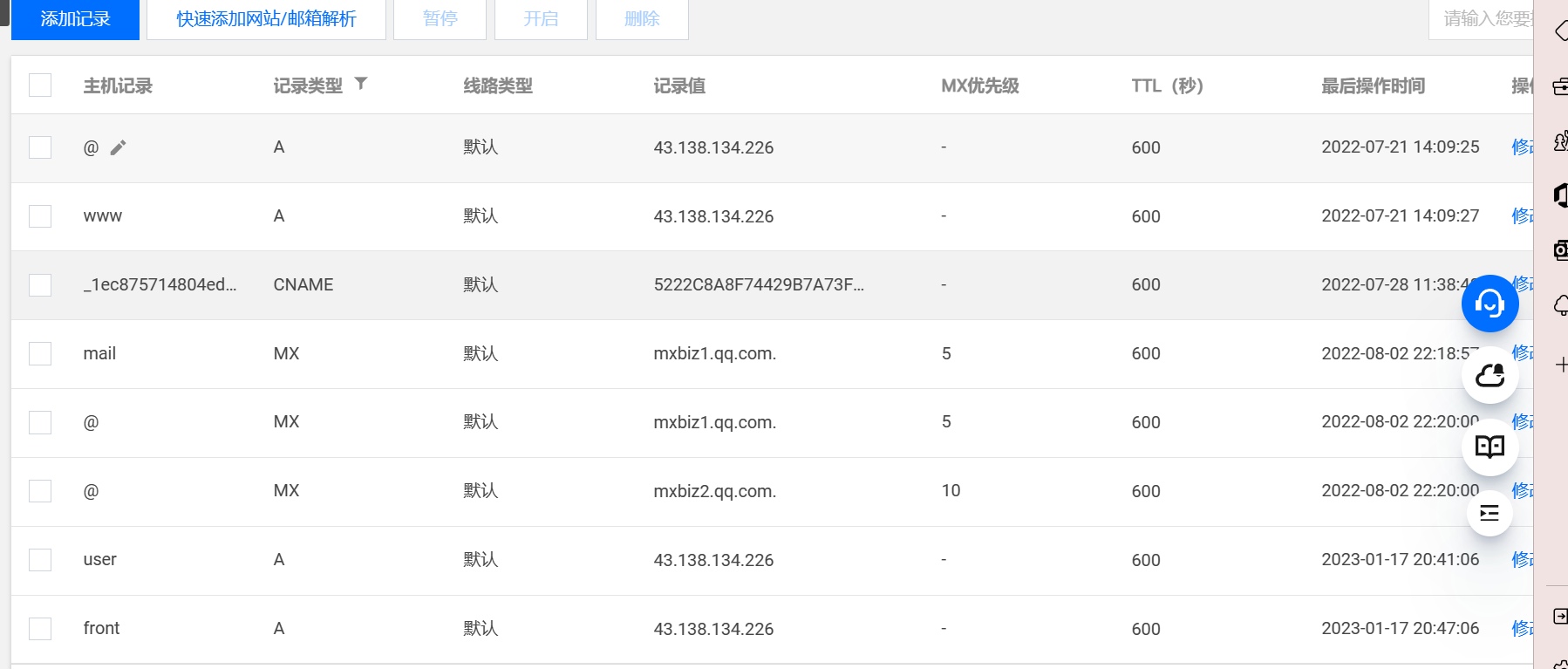Click 43.138.134.226 in the www row
1568x669 pixels.
coord(713,216)
